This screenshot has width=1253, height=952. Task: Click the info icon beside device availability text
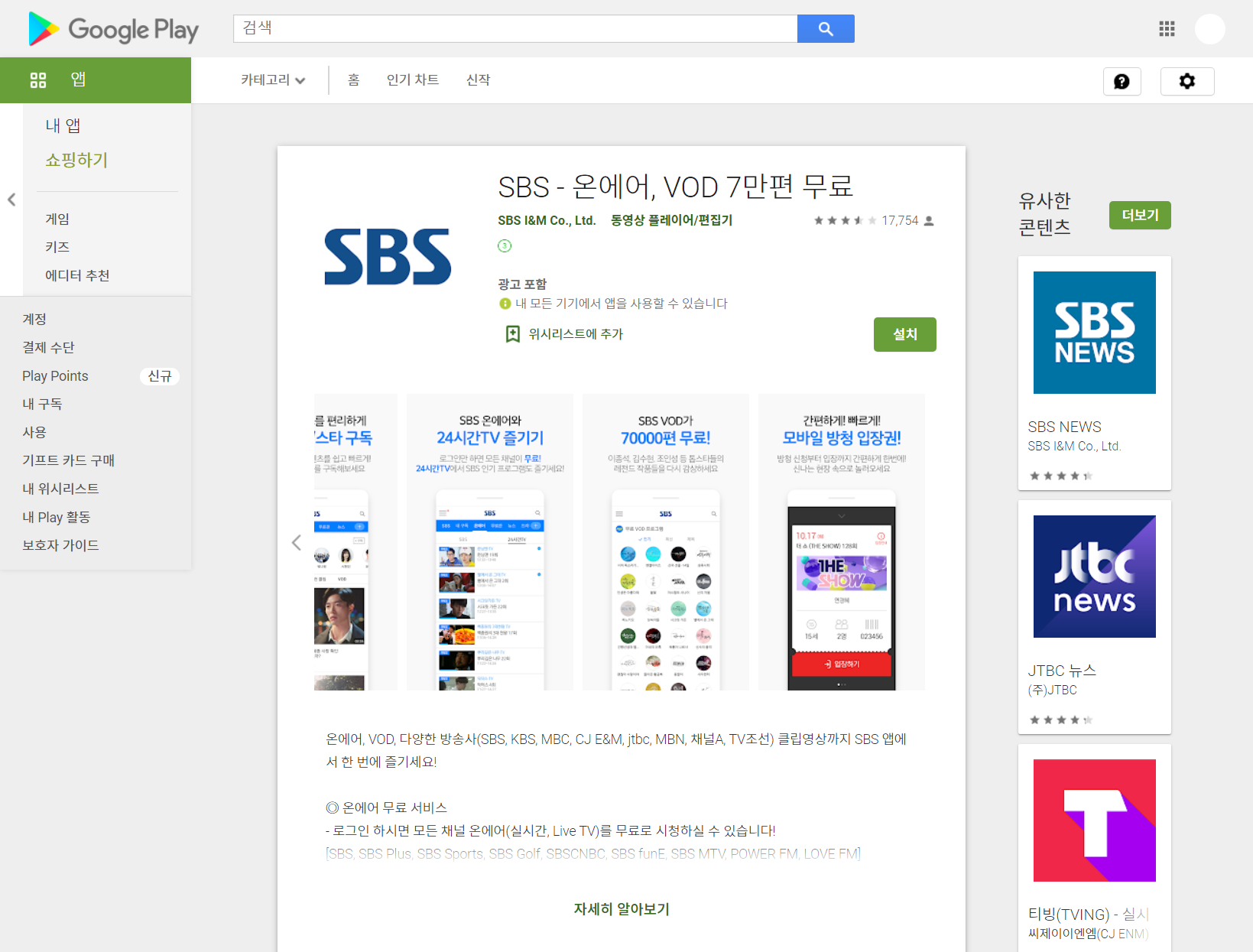coord(505,304)
